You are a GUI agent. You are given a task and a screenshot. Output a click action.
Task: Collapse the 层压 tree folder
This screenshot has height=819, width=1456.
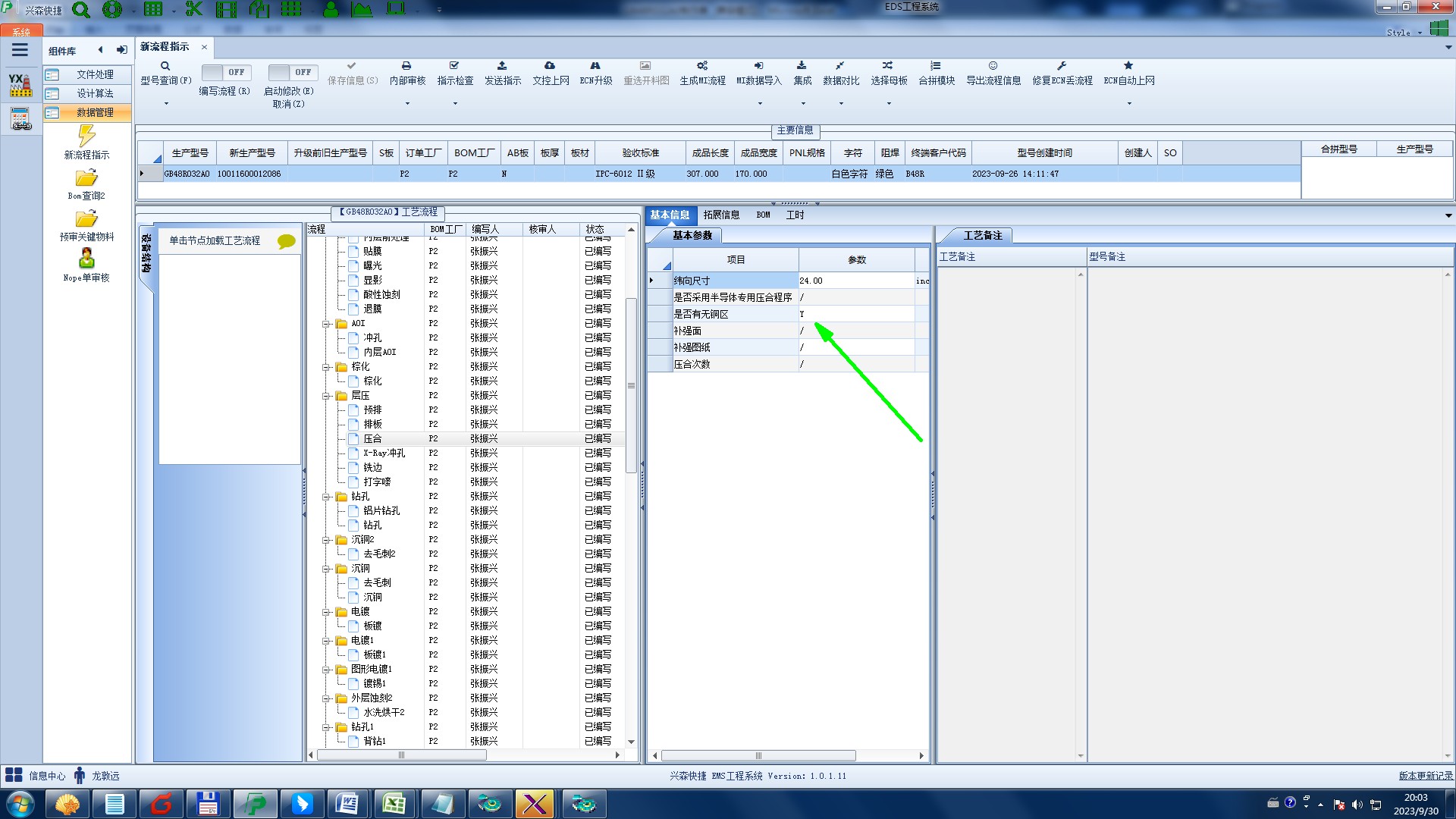327,396
